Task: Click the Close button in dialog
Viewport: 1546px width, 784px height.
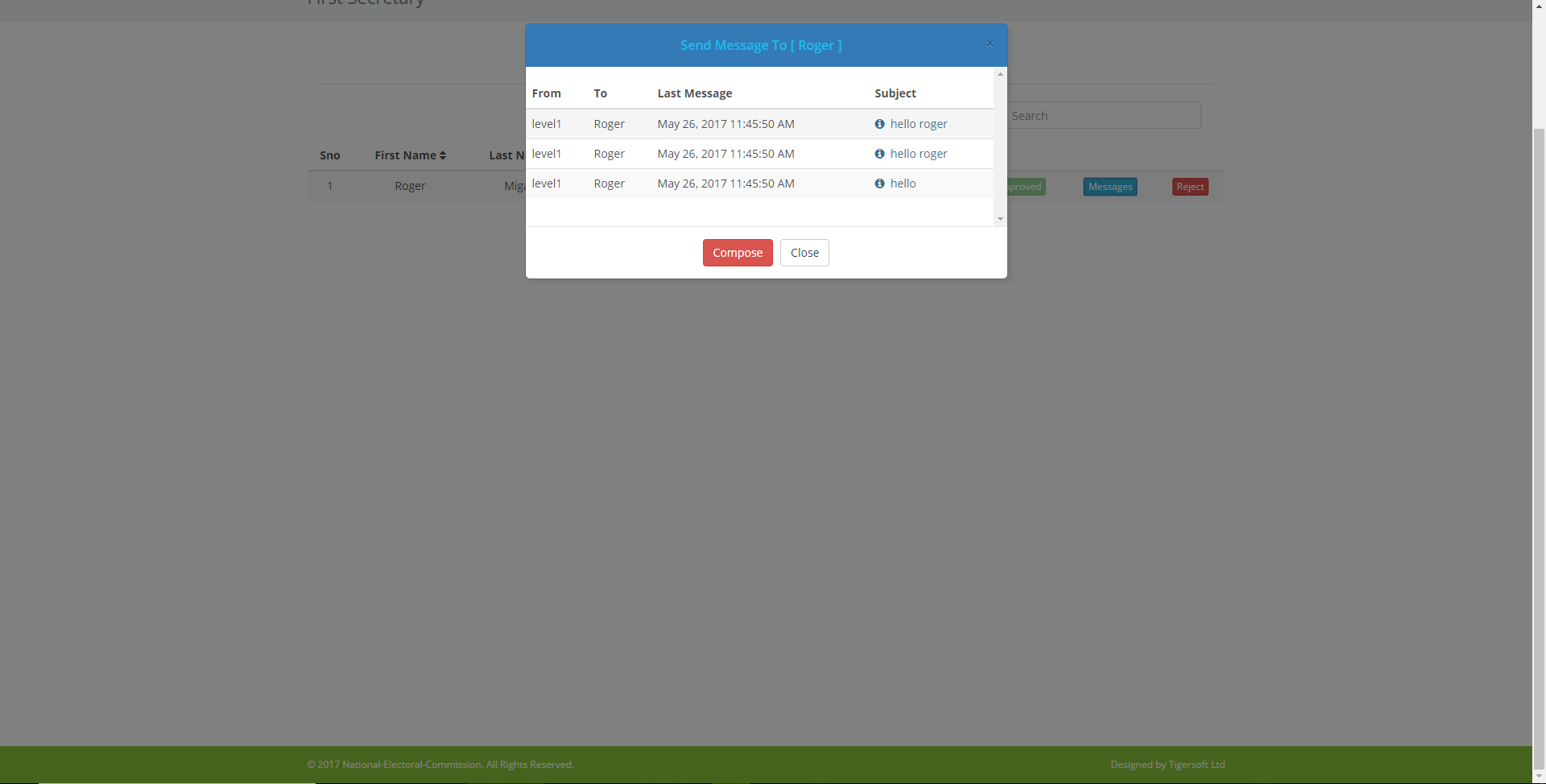Action: coord(804,253)
